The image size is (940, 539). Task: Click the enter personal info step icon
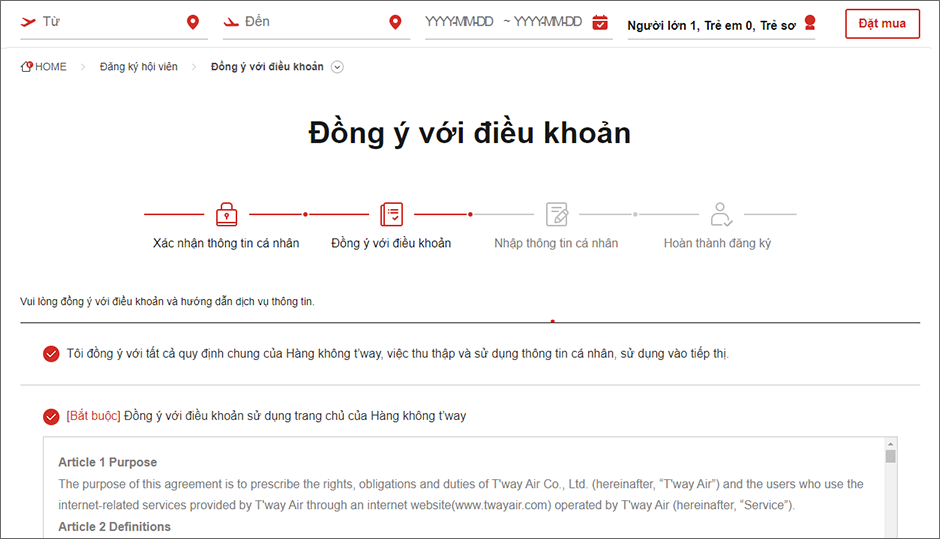coord(556,214)
